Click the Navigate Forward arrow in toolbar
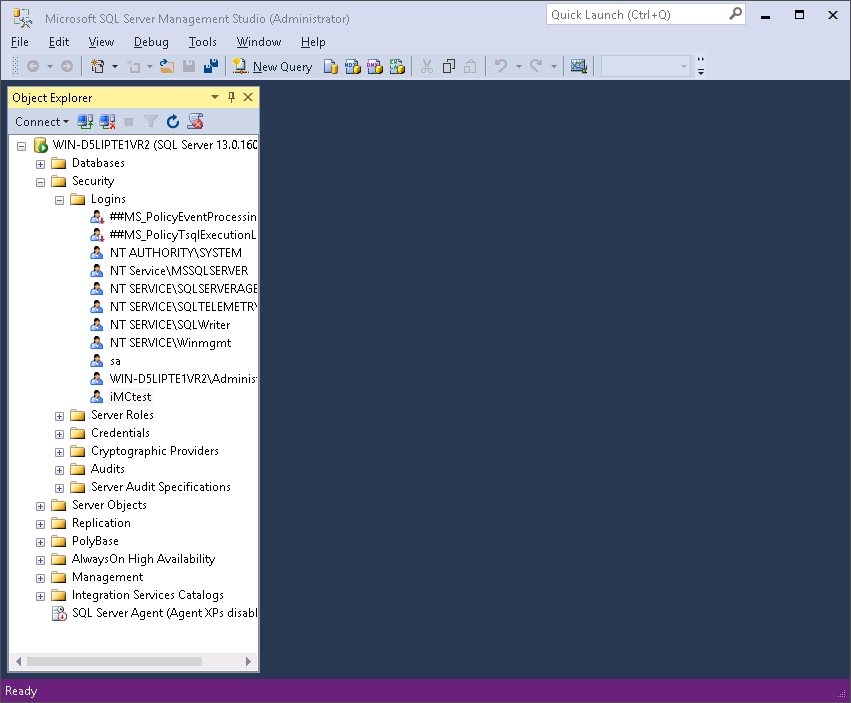The height and width of the screenshot is (703, 851). (67, 66)
